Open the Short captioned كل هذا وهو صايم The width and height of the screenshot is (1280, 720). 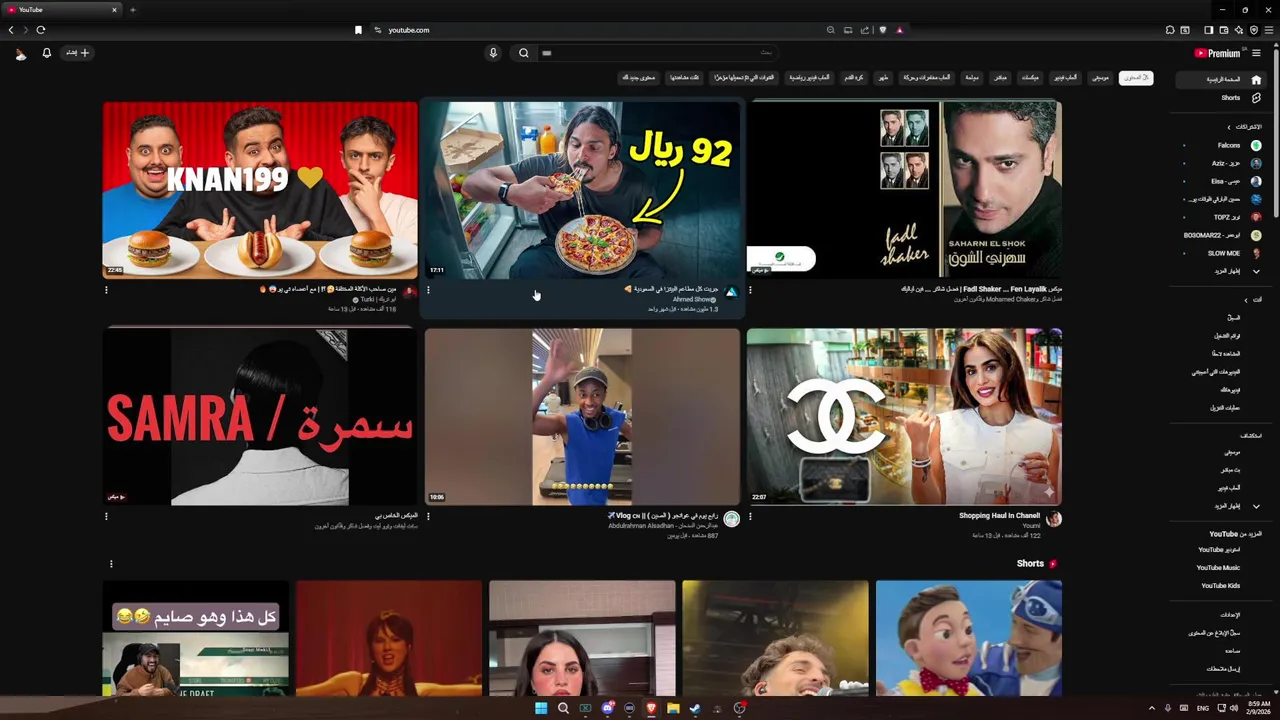click(195, 638)
